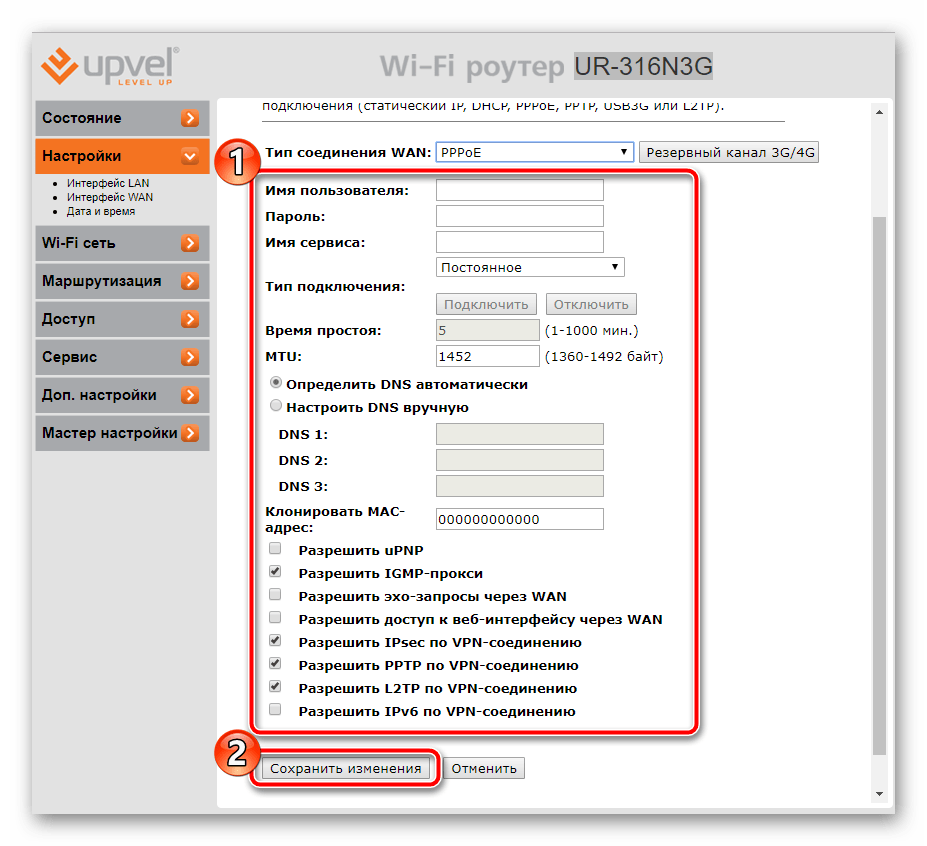Collapse the Настройки menu section
This screenshot has width=927, height=846.
click(122, 156)
